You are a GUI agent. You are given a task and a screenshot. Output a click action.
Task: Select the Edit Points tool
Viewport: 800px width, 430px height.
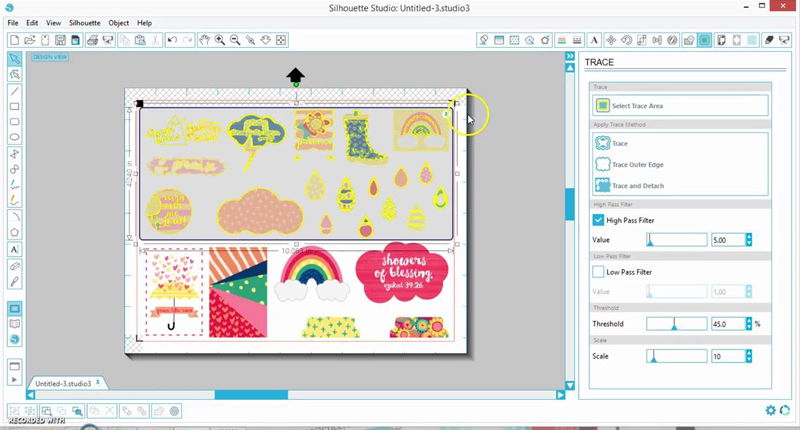click(x=14, y=74)
